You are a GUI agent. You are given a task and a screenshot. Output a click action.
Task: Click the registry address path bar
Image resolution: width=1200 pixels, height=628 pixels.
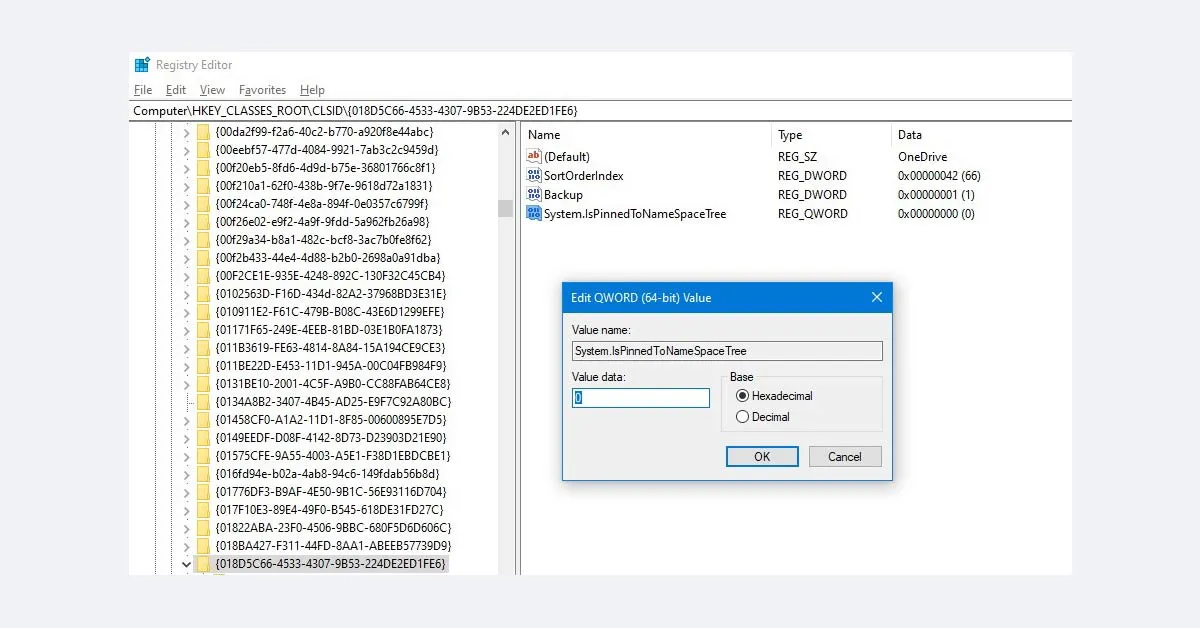coord(600,111)
